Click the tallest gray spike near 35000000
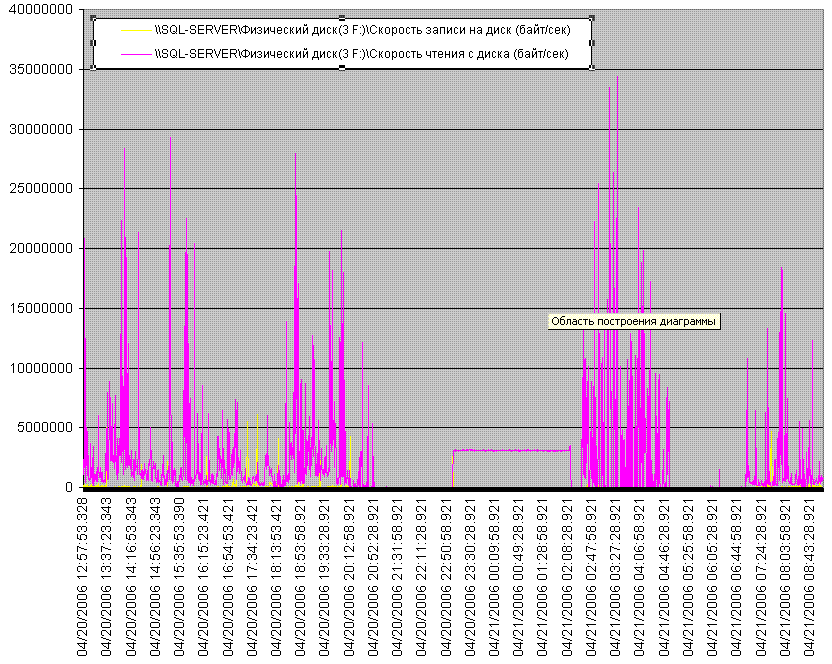This screenshot has height=664, width=832. click(617, 80)
